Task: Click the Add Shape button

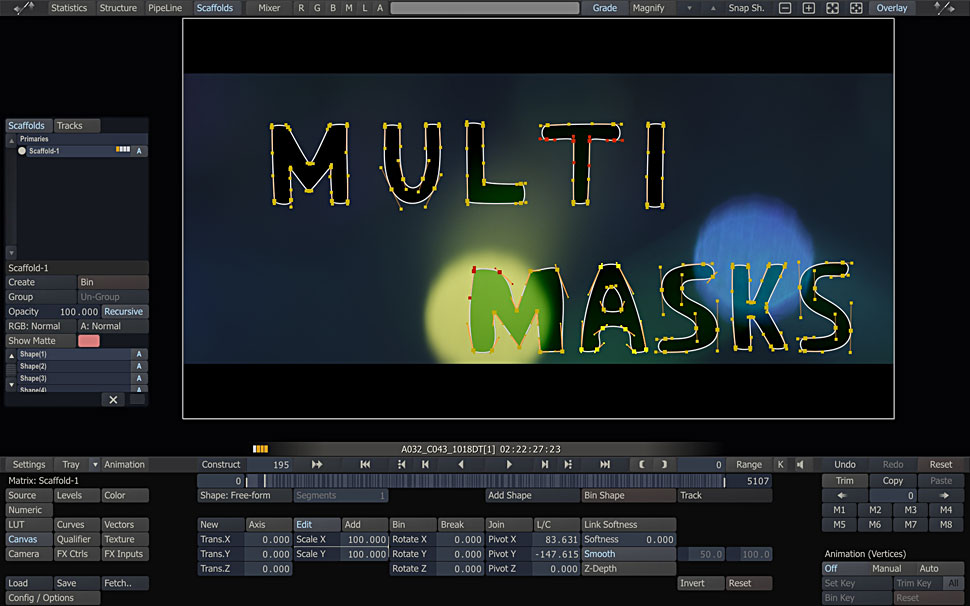Action: 531,495
